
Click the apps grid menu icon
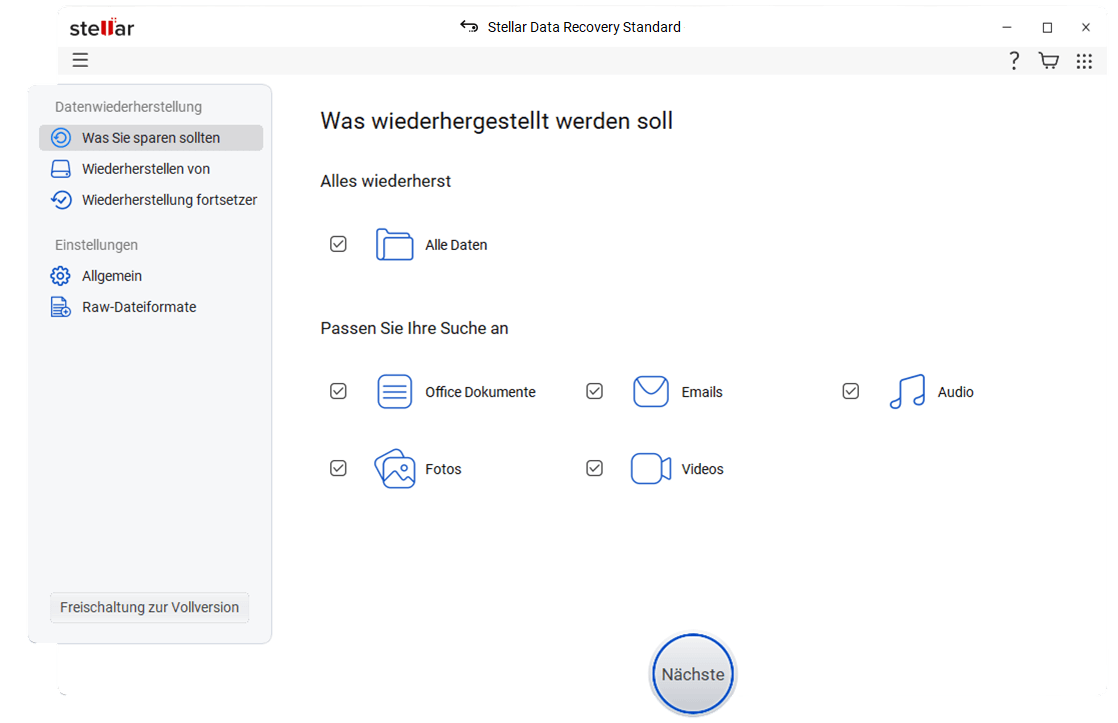point(1084,60)
